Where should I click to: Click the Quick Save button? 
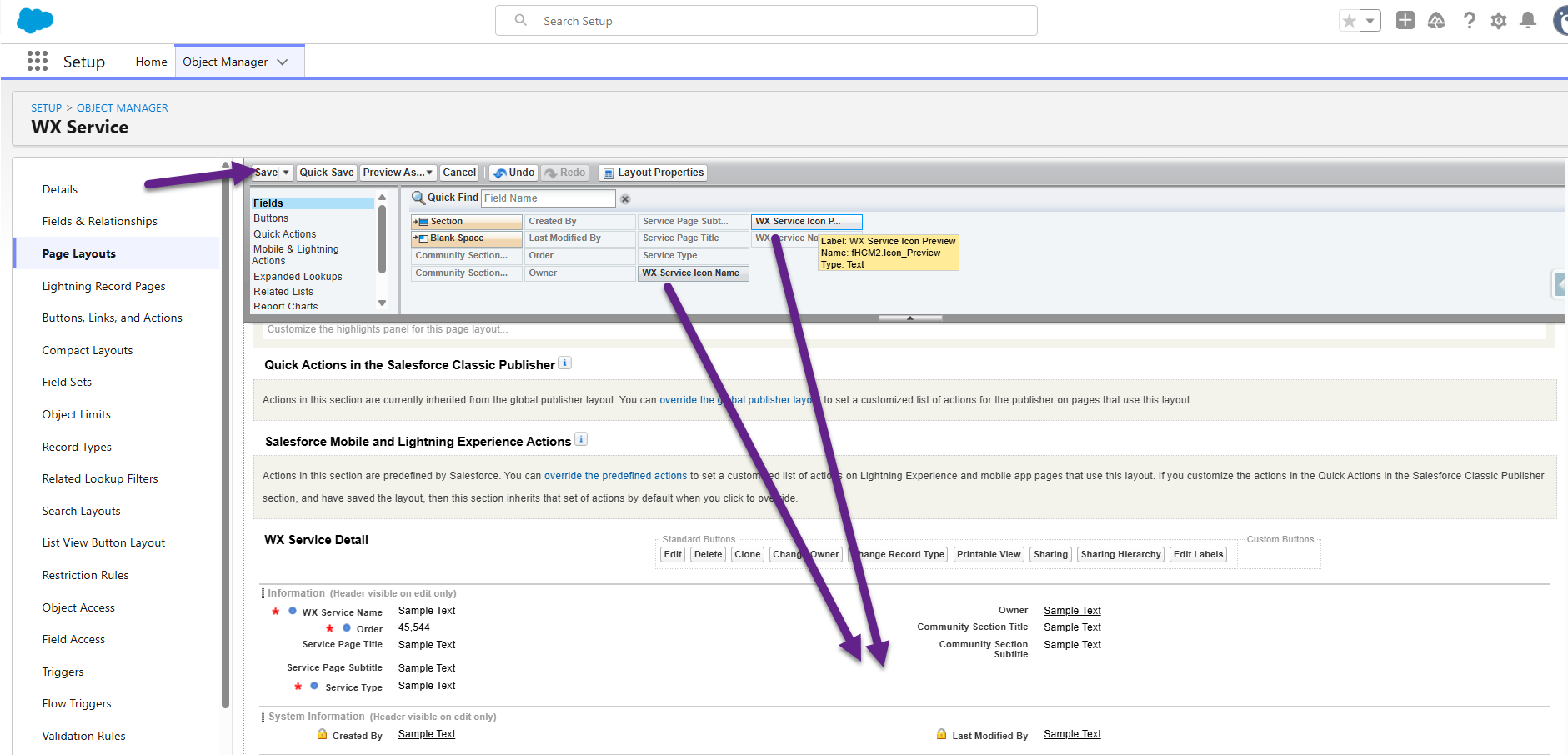pyautogui.click(x=327, y=172)
